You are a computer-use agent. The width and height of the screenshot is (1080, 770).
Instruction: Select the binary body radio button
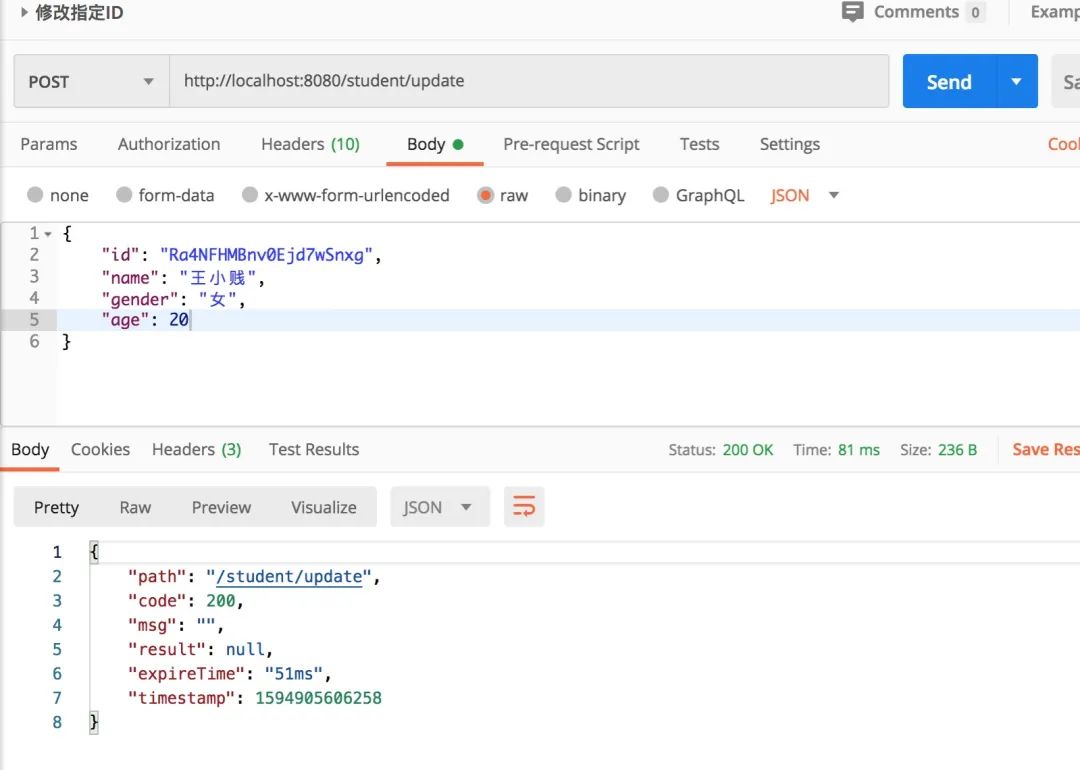[x=564, y=195]
